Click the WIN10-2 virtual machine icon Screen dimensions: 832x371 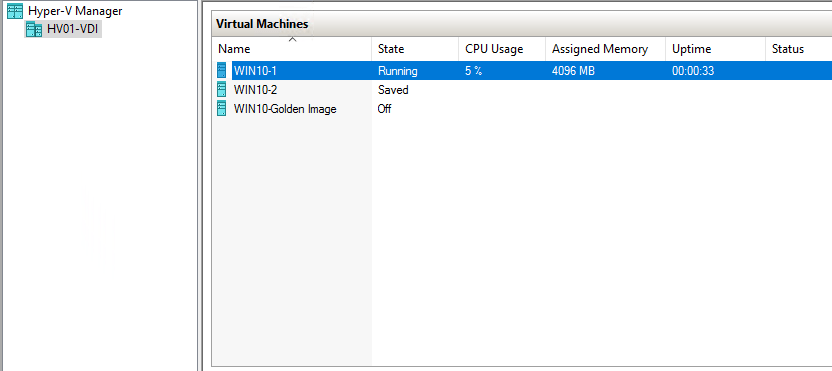(221, 90)
